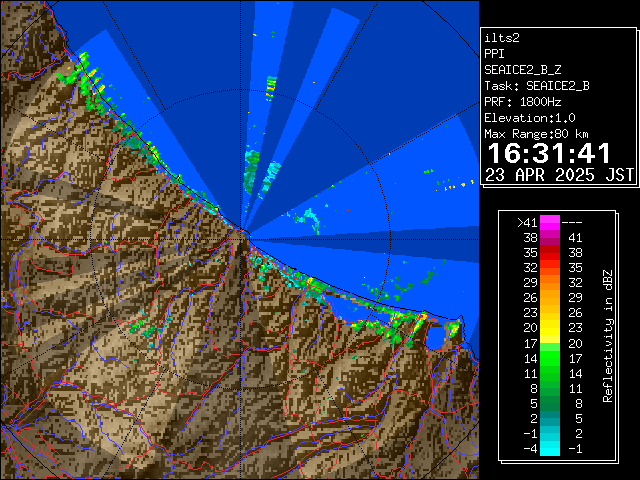Click the '>41' legend label
Screen dimensions: 640x480
[527, 223]
